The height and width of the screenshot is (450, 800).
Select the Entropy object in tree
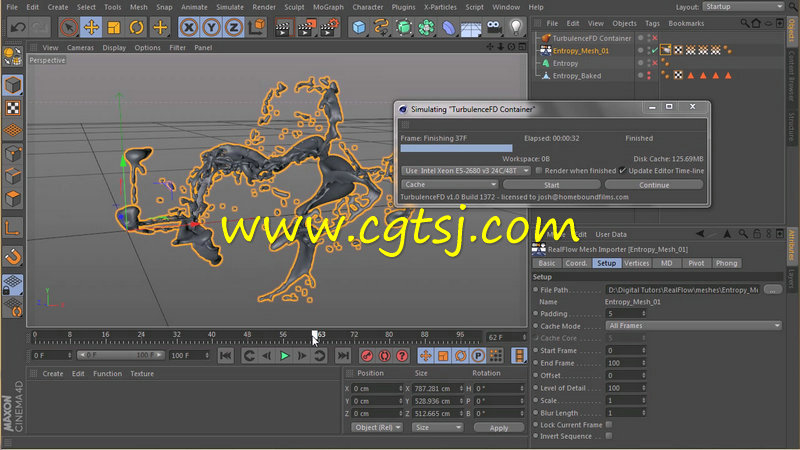[565, 63]
